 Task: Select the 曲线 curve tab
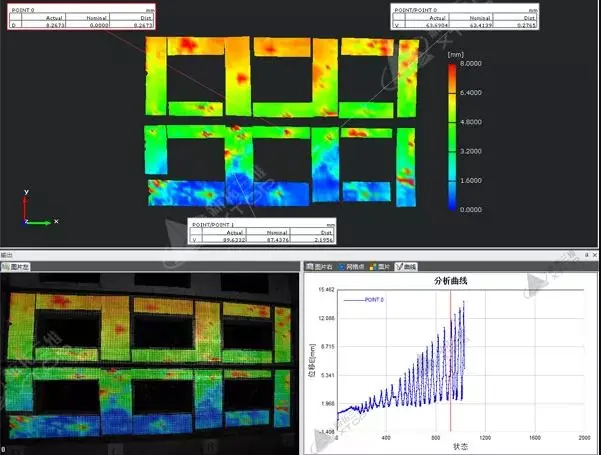point(406,266)
